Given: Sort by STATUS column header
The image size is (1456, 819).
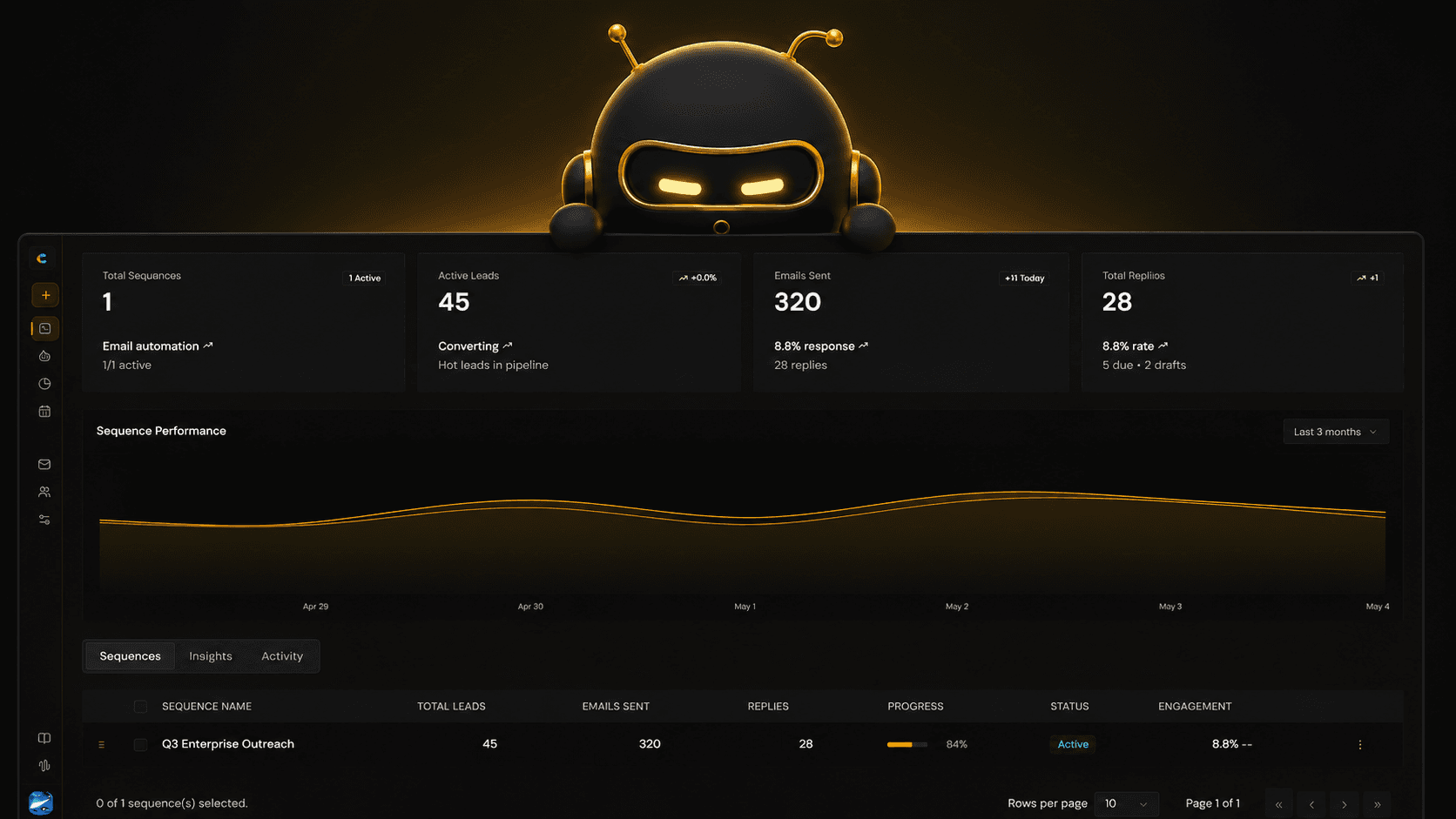Looking at the screenshot, I should click(1069, 707).
